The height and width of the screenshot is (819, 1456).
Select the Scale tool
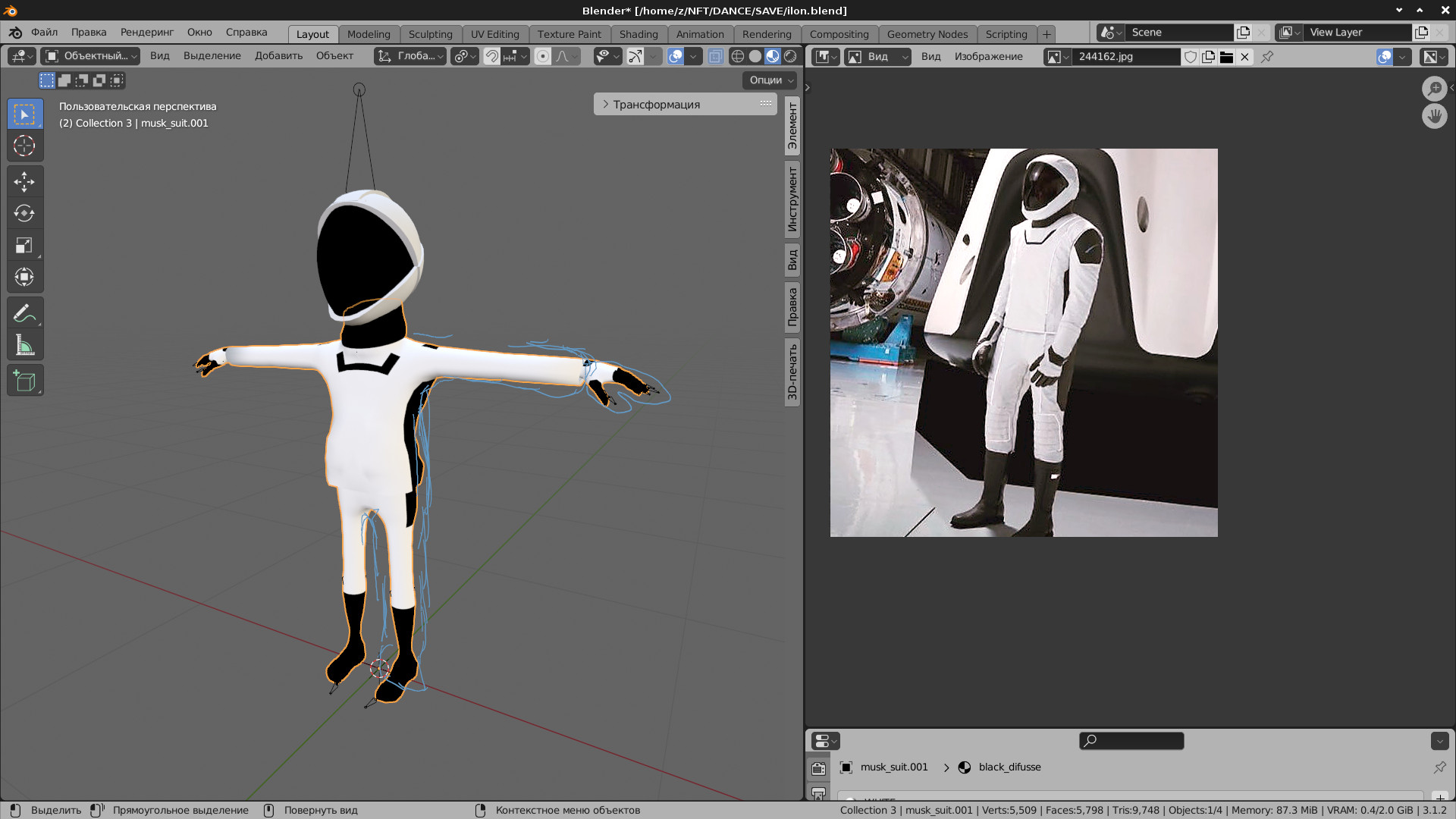pyautogui.click(x=24, y=246)
